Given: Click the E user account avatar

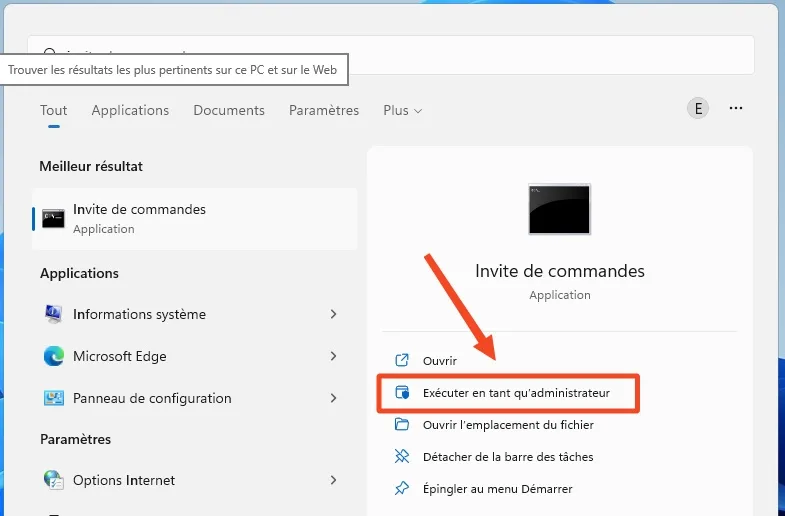Looking at the screenshot, I should [x=698, y=108].
